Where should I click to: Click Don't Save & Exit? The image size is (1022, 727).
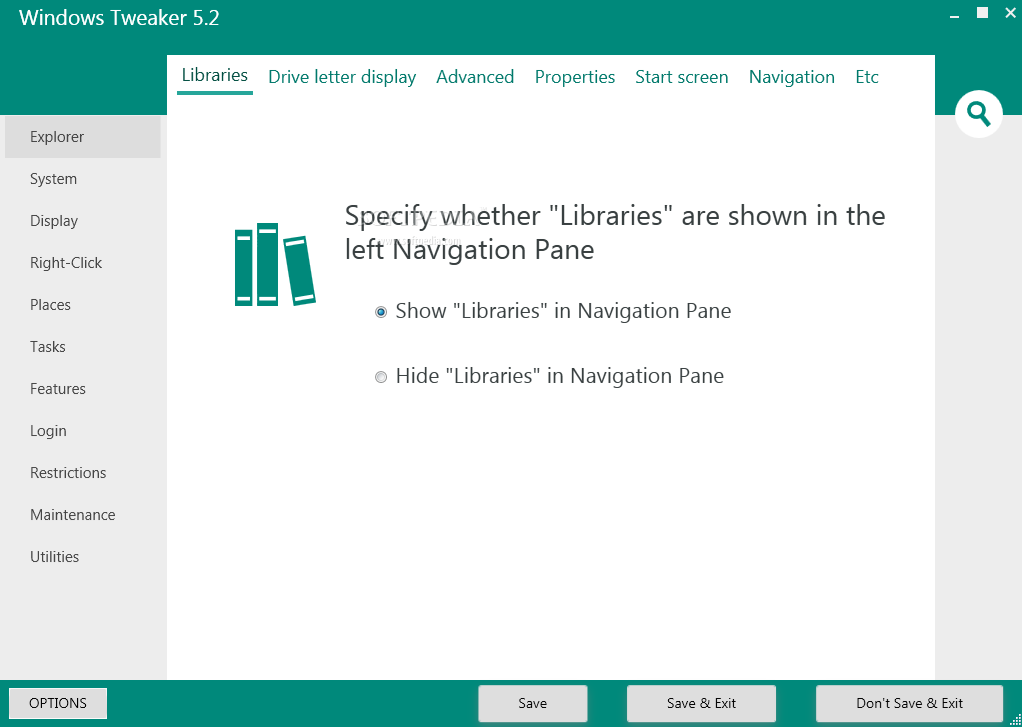point(909,703)
